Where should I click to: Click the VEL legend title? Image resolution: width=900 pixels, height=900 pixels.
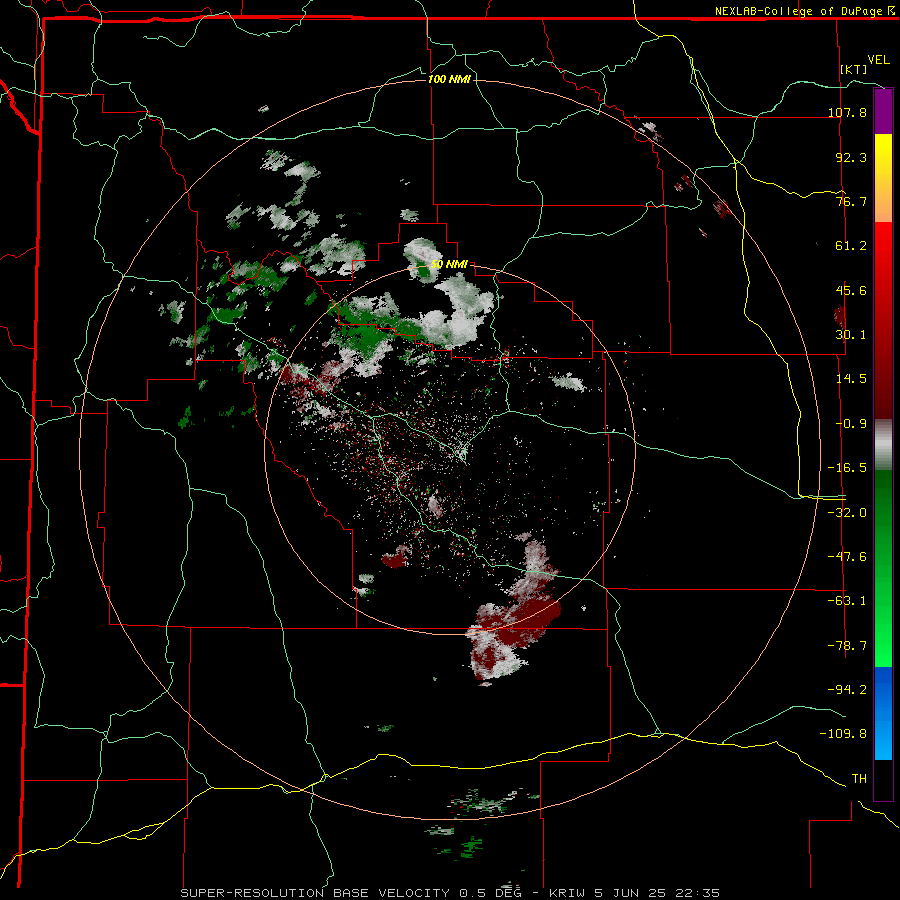click(x=878, y=60)
